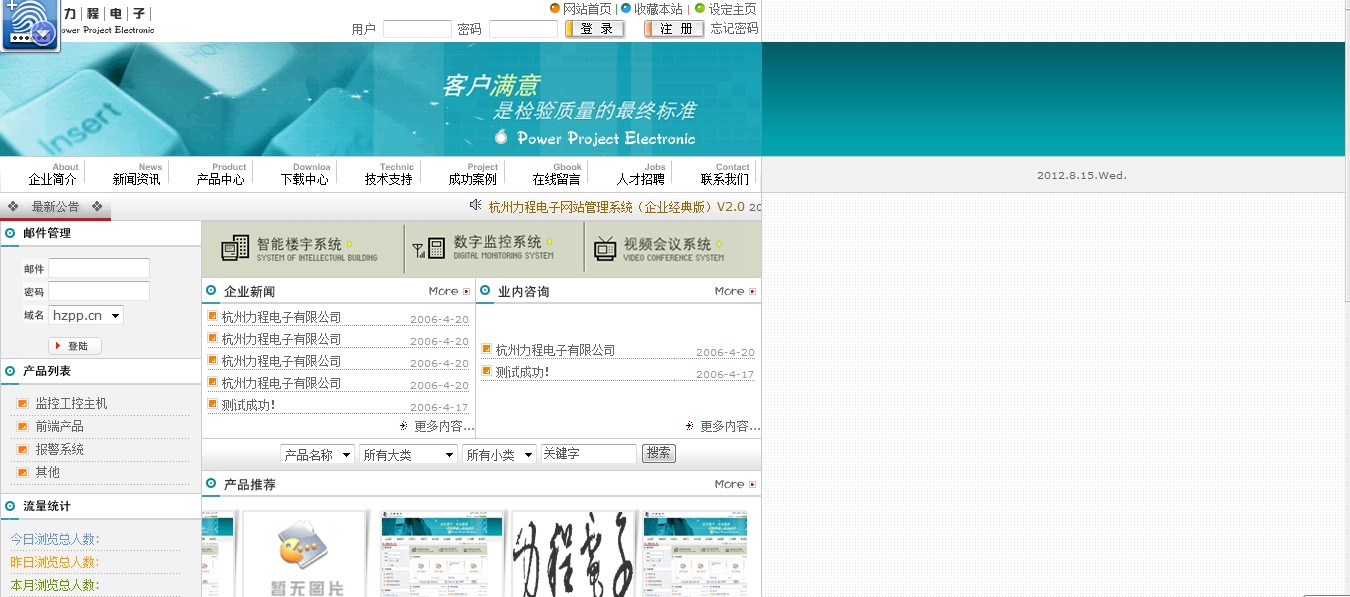The height and width of the screenshot is (597, 1350).
Task: Select 成功案例 Project in navigation
Action: point(473,174)
